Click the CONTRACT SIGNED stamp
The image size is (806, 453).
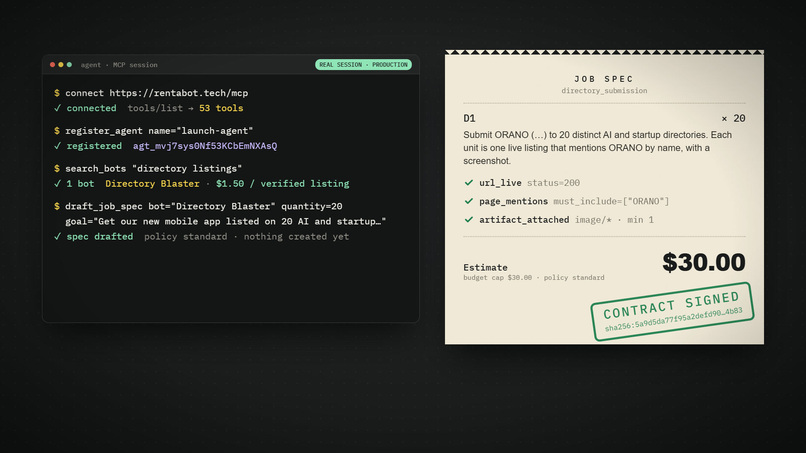coord(672,312)
